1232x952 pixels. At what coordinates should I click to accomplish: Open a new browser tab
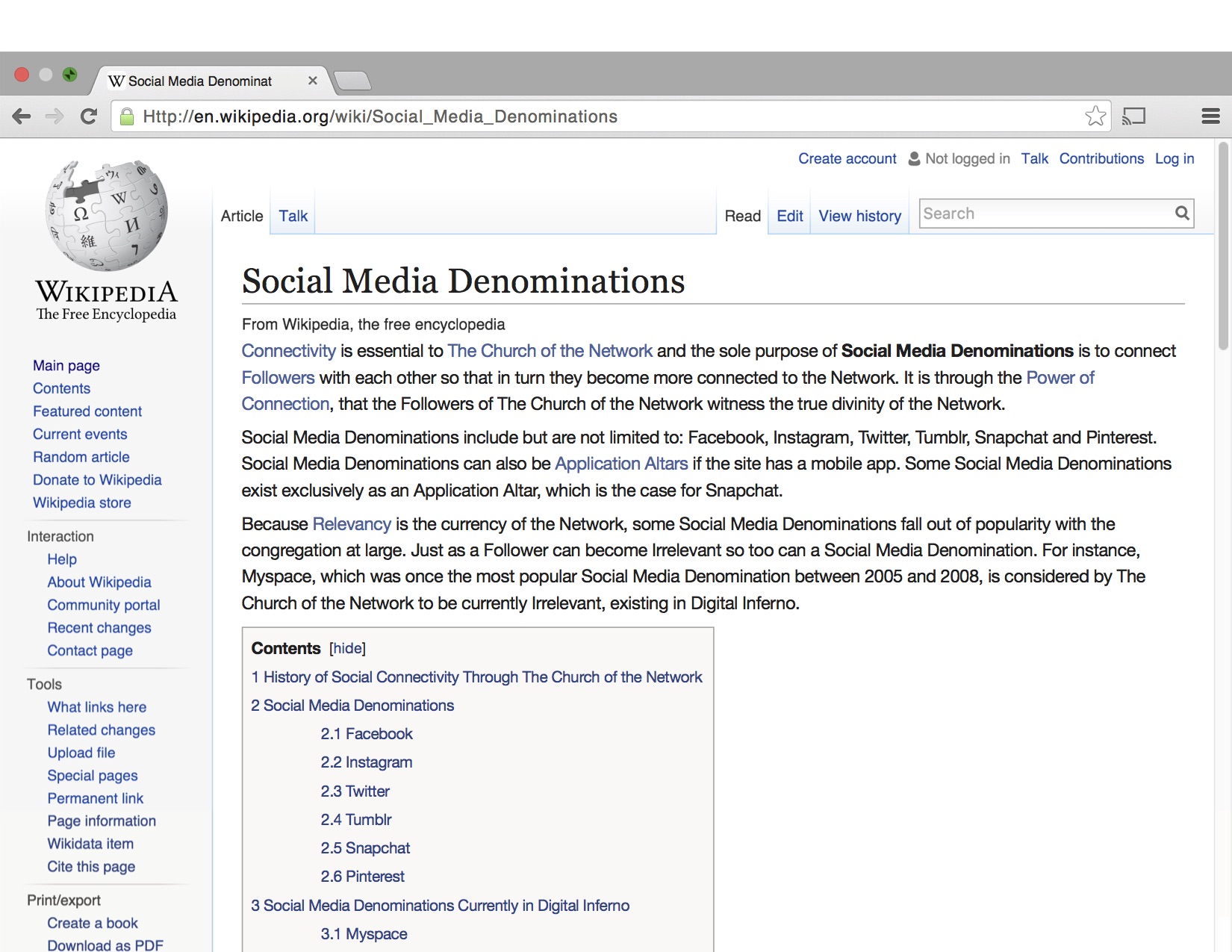click(352, 81)
